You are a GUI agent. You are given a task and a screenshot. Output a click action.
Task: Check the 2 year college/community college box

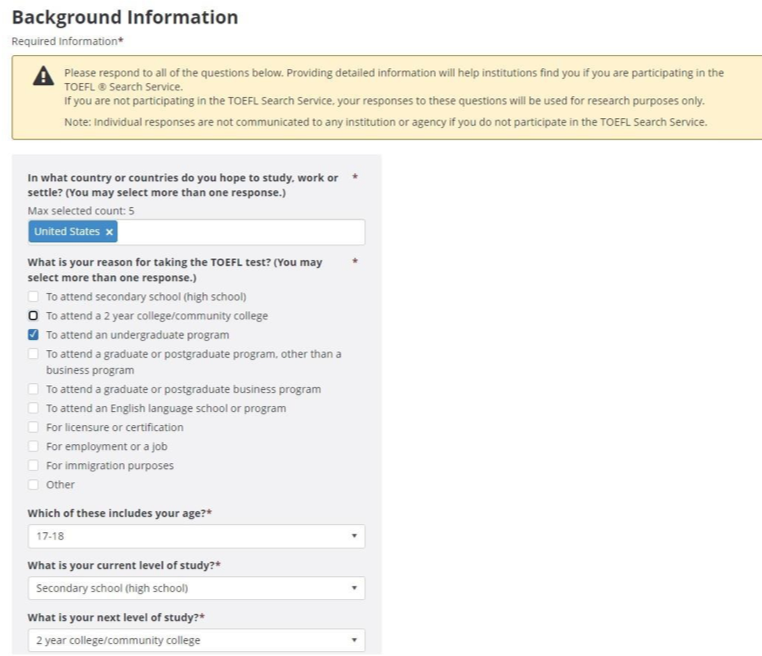coord(33,316)
